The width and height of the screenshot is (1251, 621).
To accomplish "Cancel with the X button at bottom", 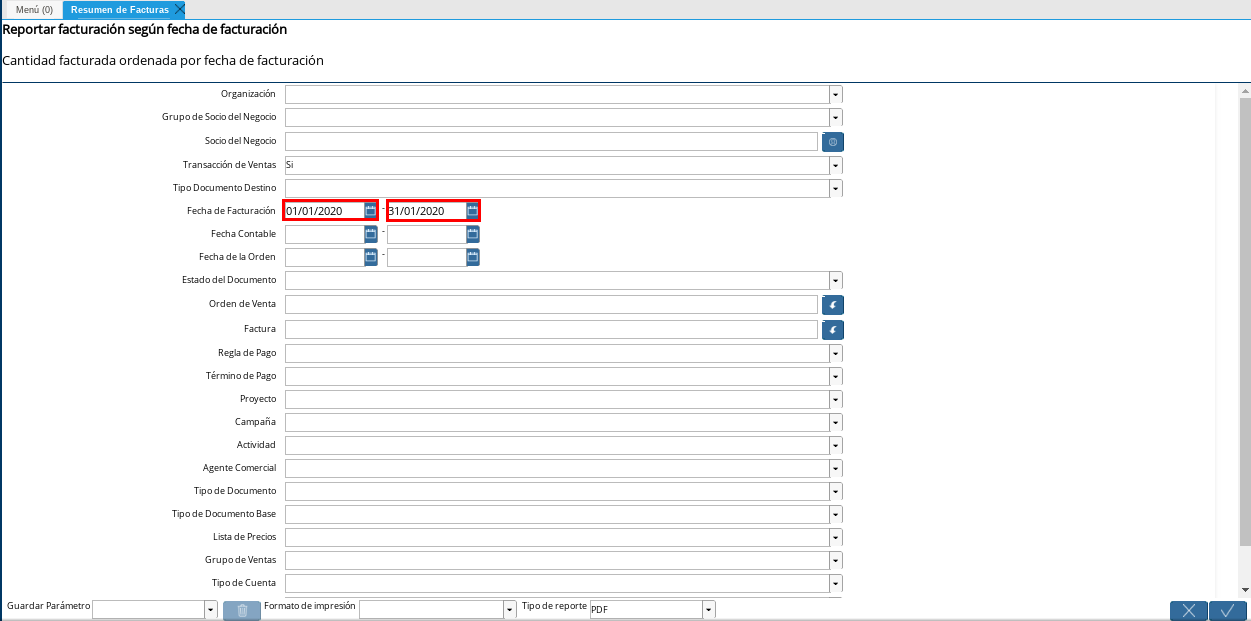I will [1188, 611].
